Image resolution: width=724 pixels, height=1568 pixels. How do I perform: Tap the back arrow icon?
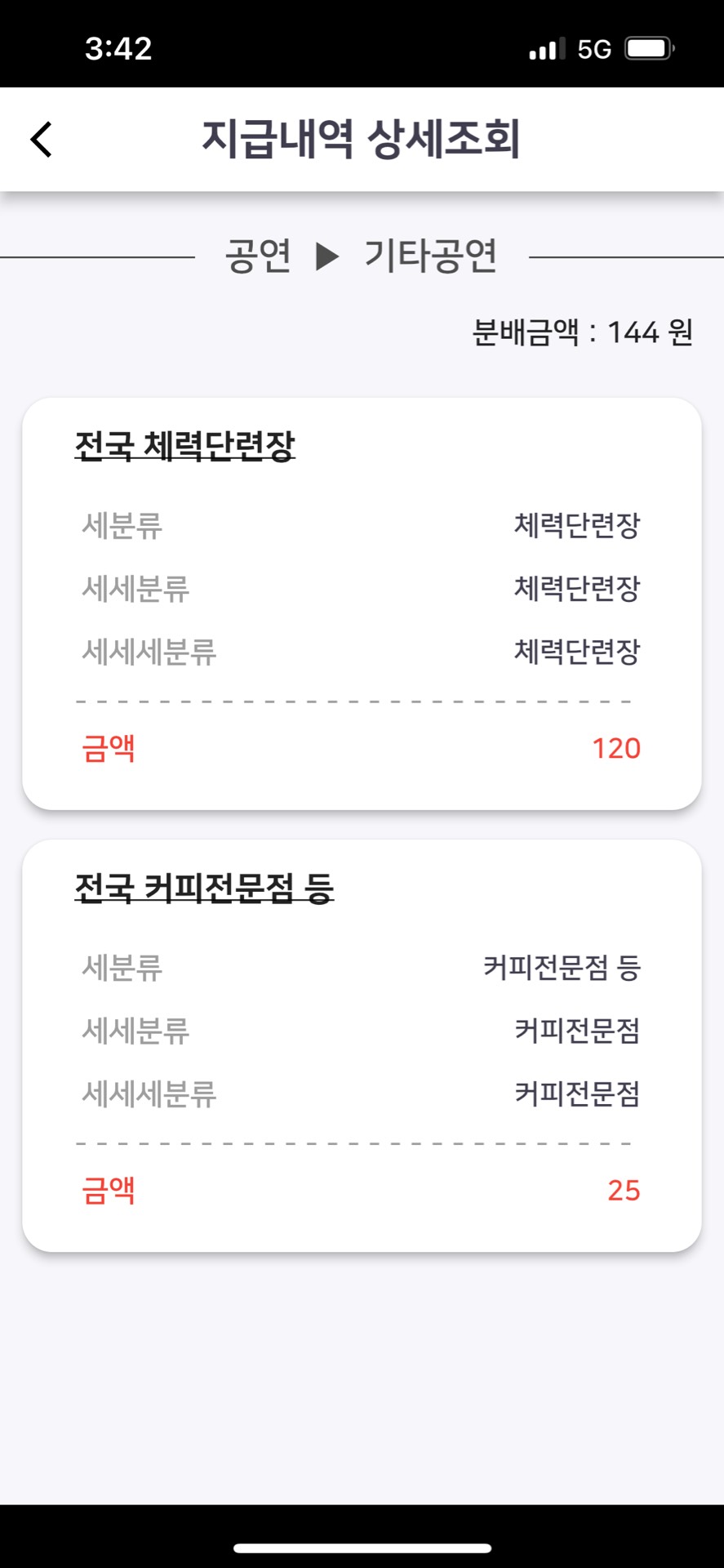42,139
